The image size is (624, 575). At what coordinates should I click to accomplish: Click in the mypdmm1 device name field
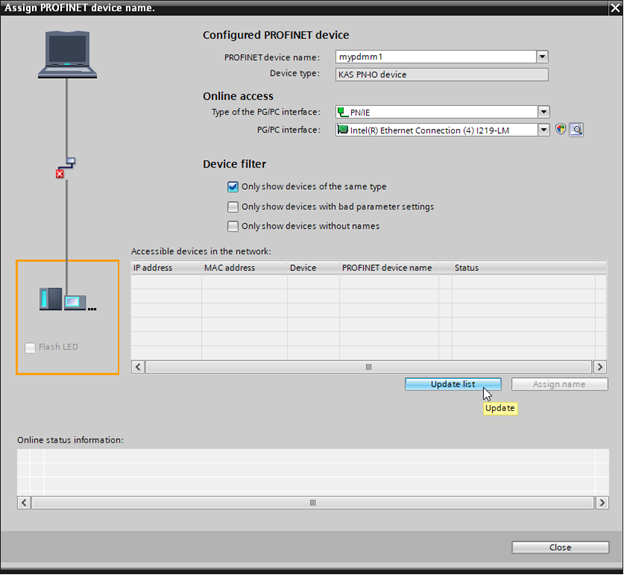(x=436, y=57)
